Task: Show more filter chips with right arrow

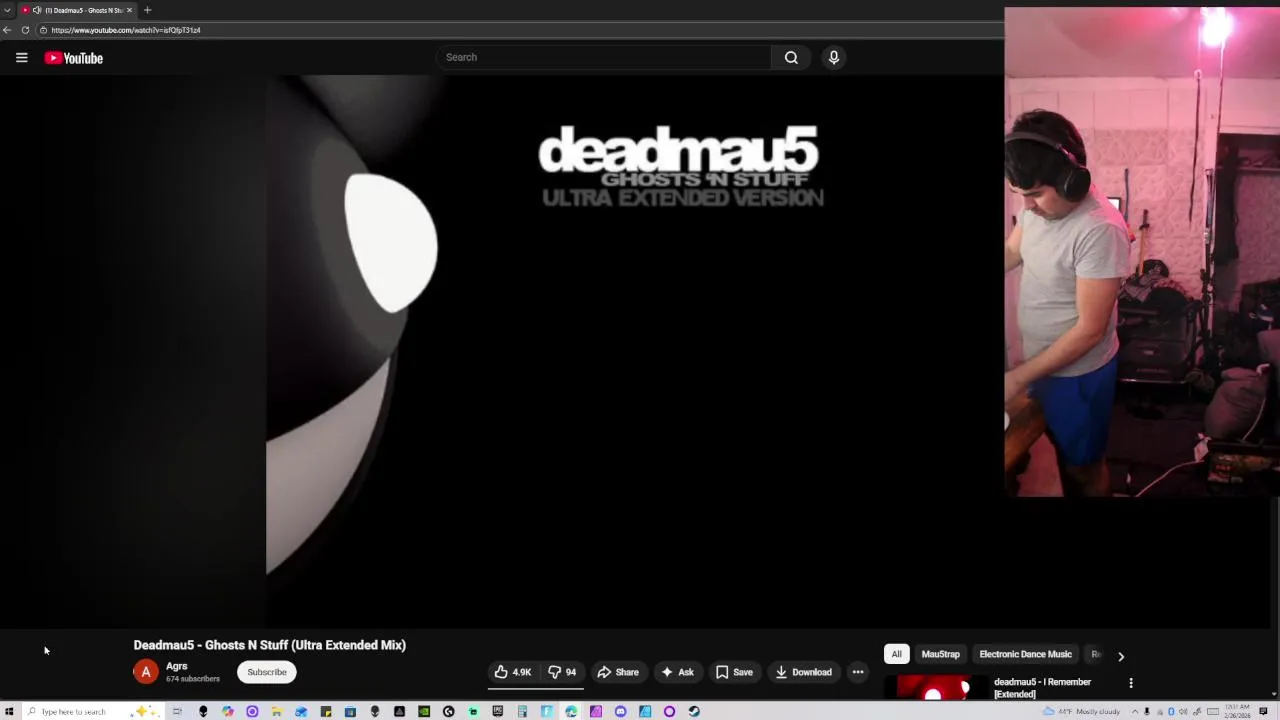Action: click(1121, 656)
